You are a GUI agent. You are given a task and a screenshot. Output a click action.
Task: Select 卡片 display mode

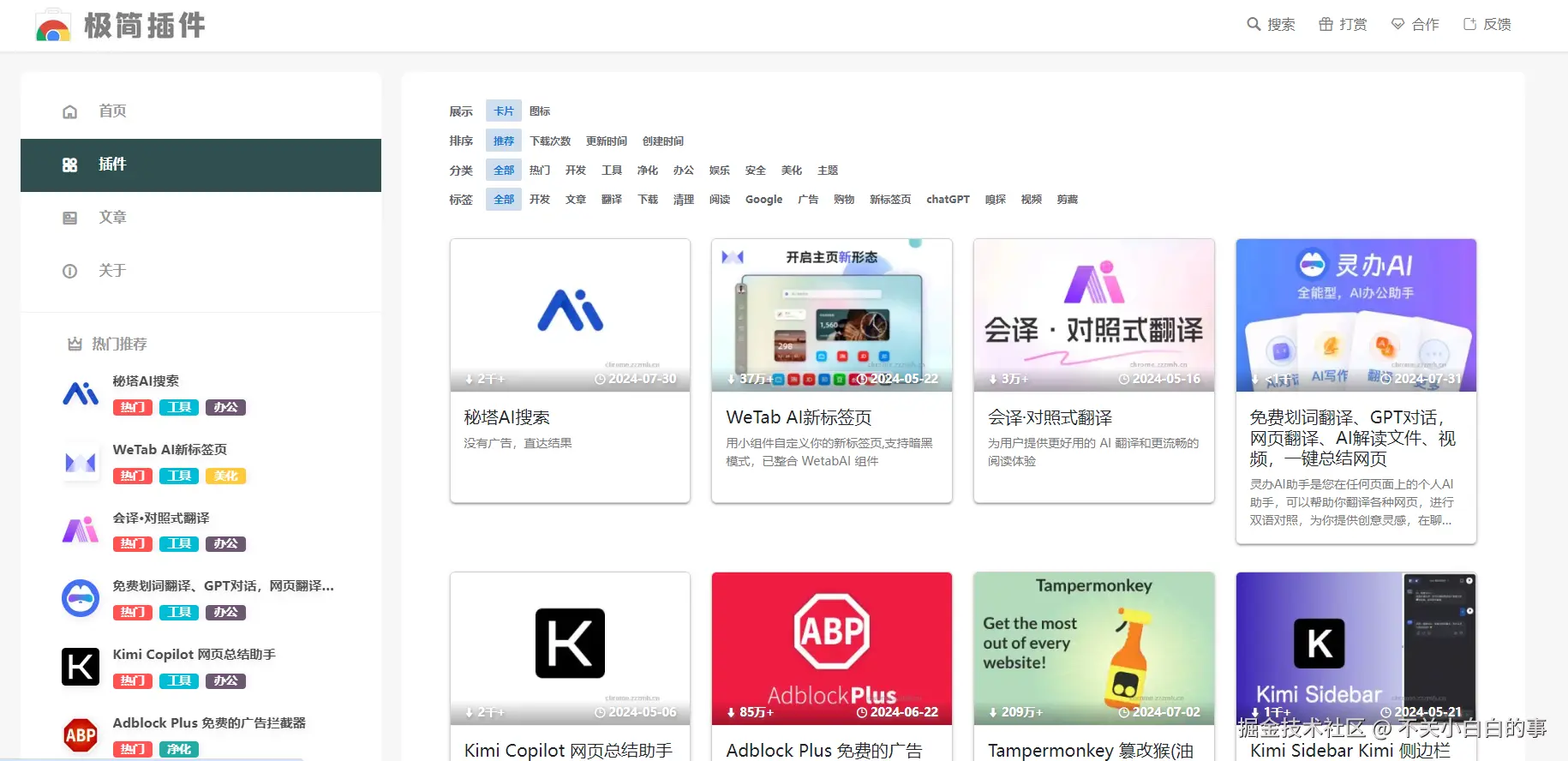(x=504, y=111)
